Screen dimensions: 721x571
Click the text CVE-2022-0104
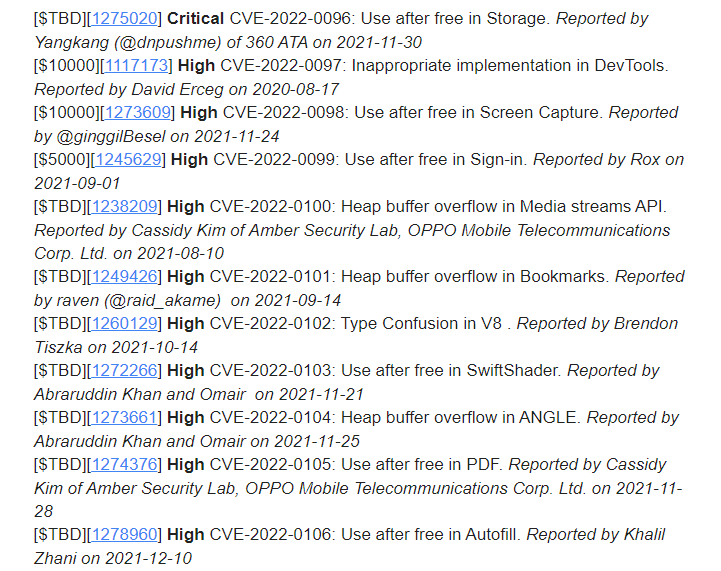[270, 417]
